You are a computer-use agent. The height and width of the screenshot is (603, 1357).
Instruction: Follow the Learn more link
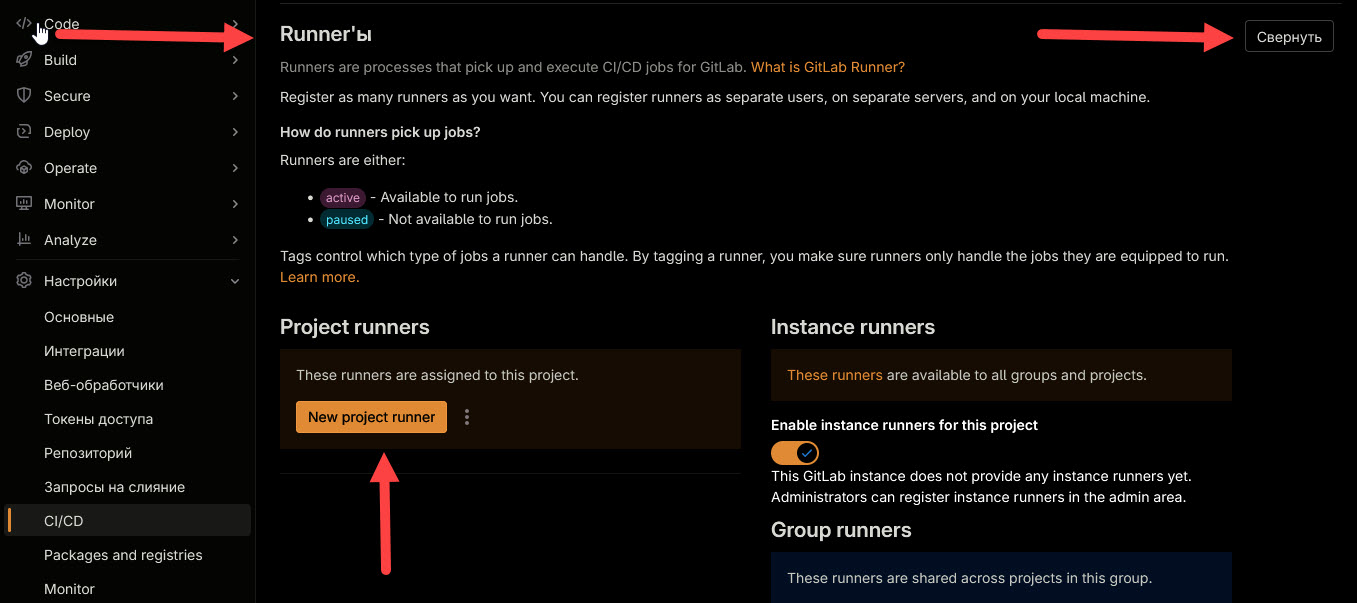(x=319, y=277)
